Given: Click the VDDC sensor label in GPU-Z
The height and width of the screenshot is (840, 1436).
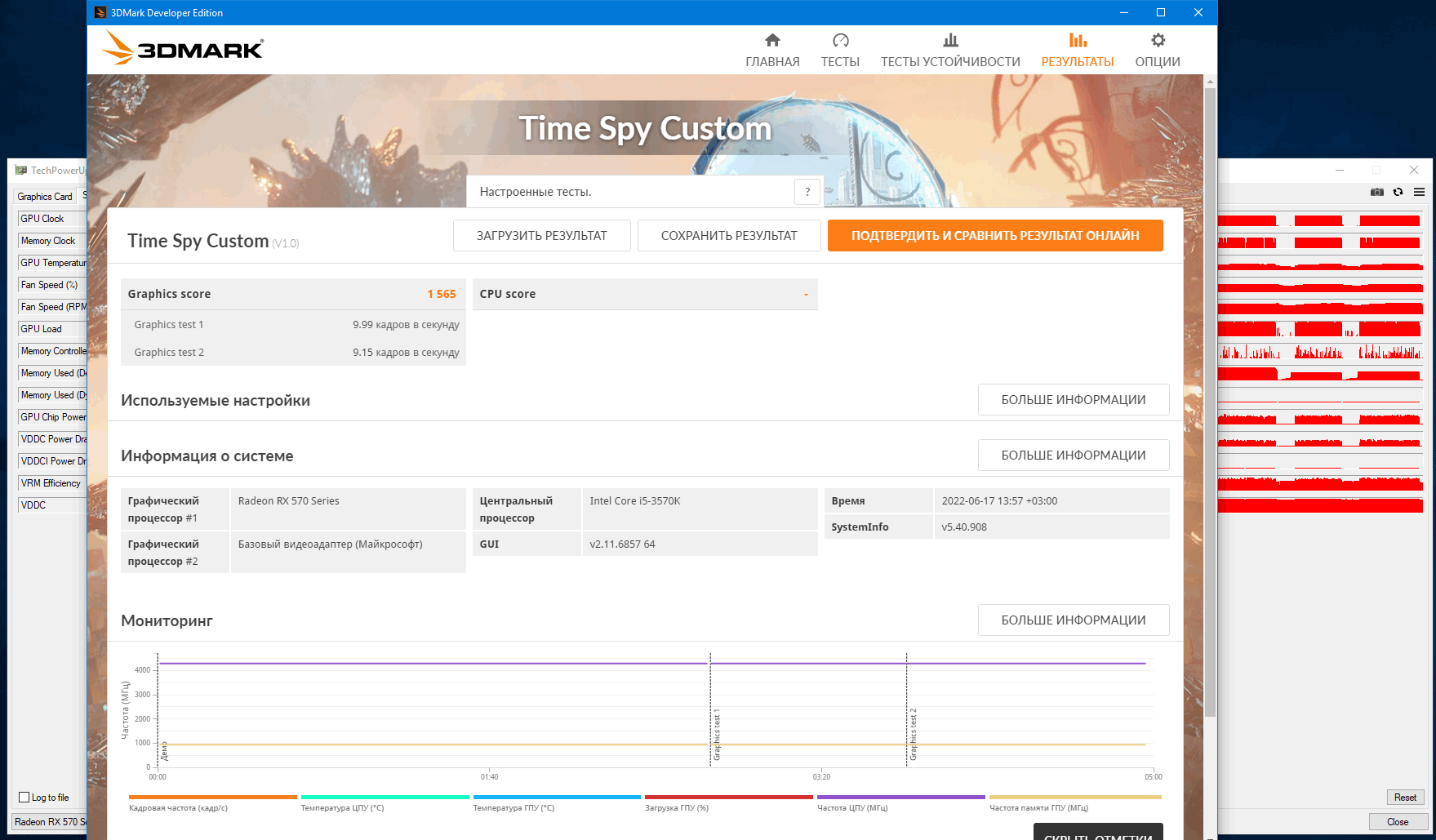Looking at the screenshot, I should 51,505.
